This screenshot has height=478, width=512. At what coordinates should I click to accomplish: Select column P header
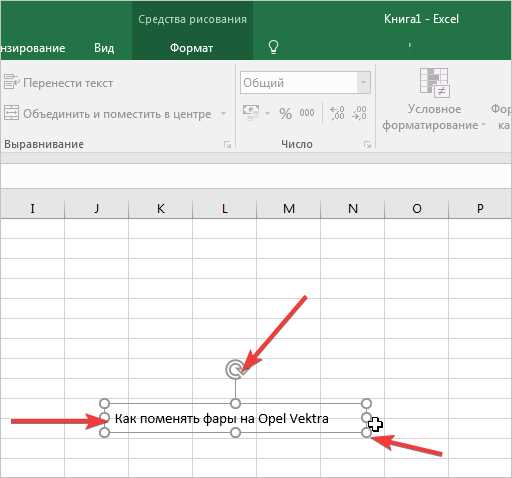[480, 208]
